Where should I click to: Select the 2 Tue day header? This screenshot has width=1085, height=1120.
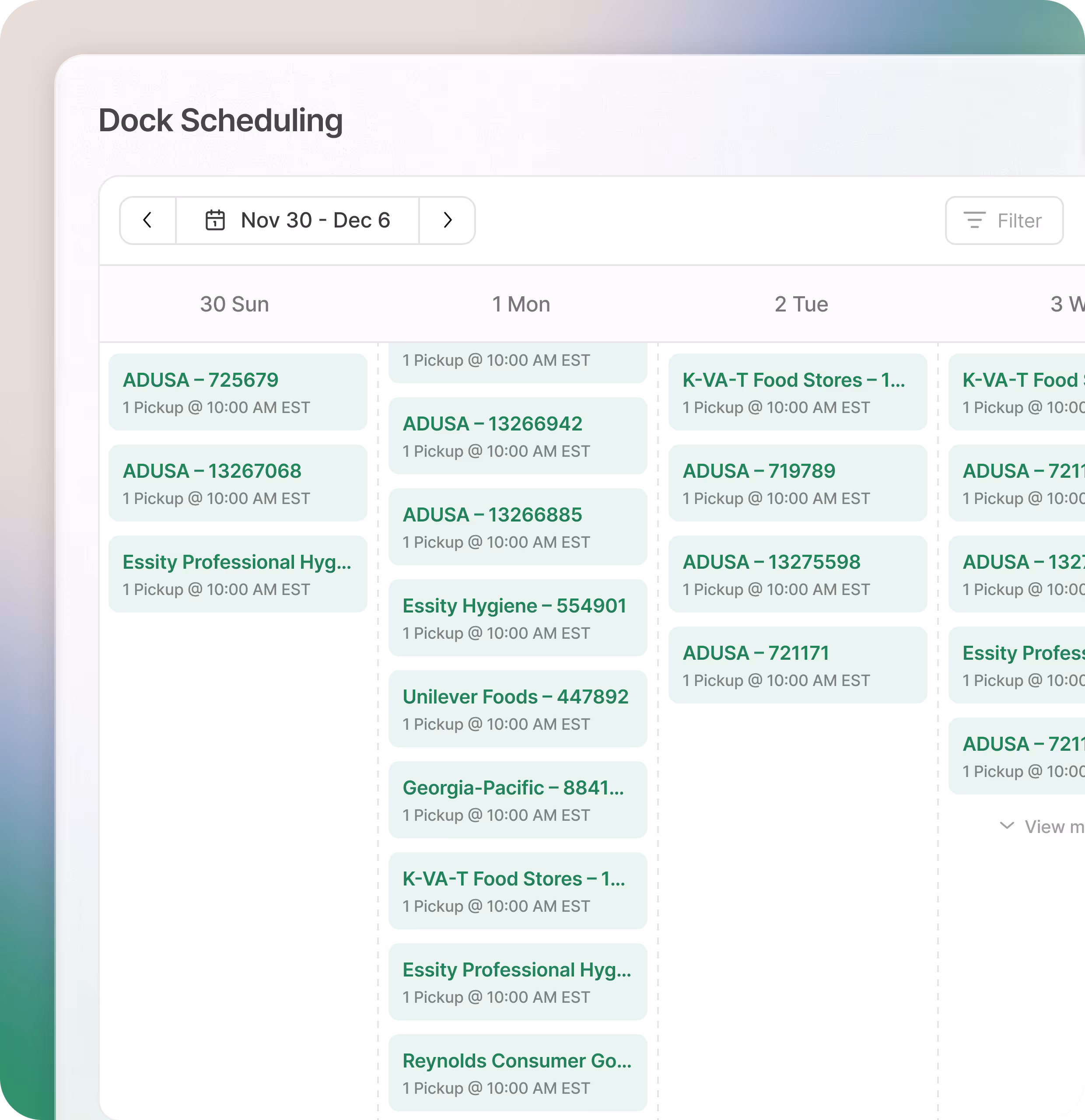[801, 304]
